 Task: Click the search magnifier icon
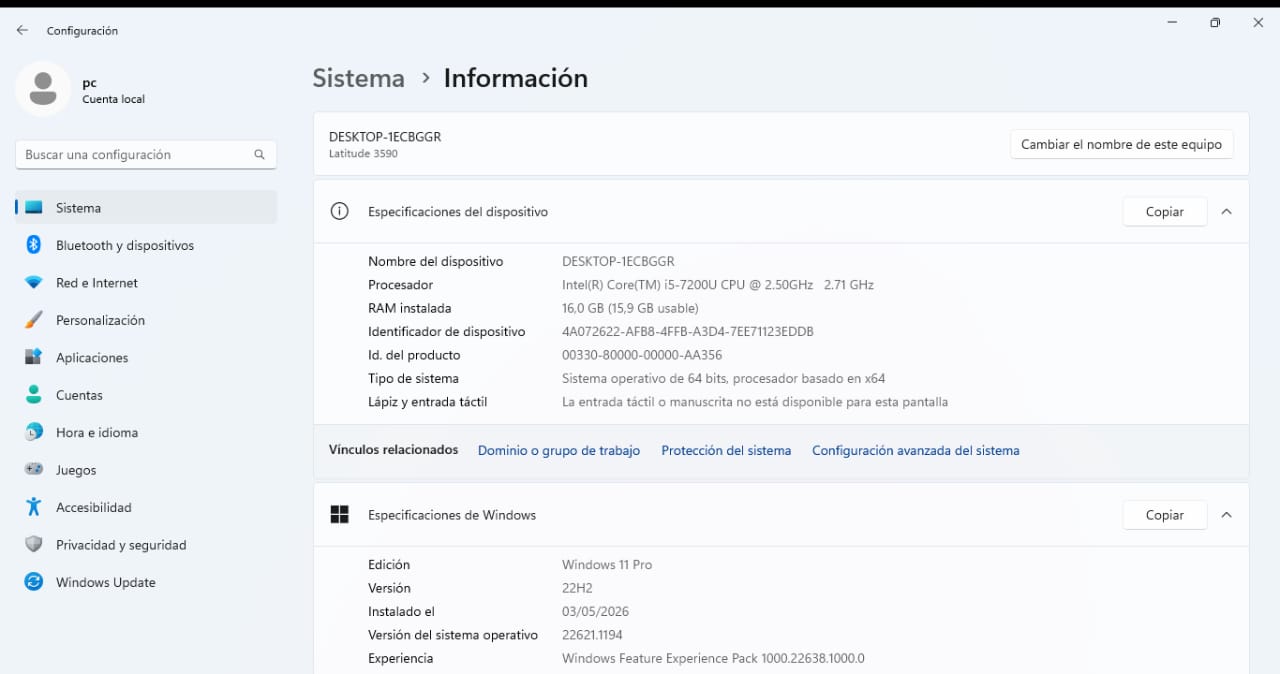coord(259,155)
